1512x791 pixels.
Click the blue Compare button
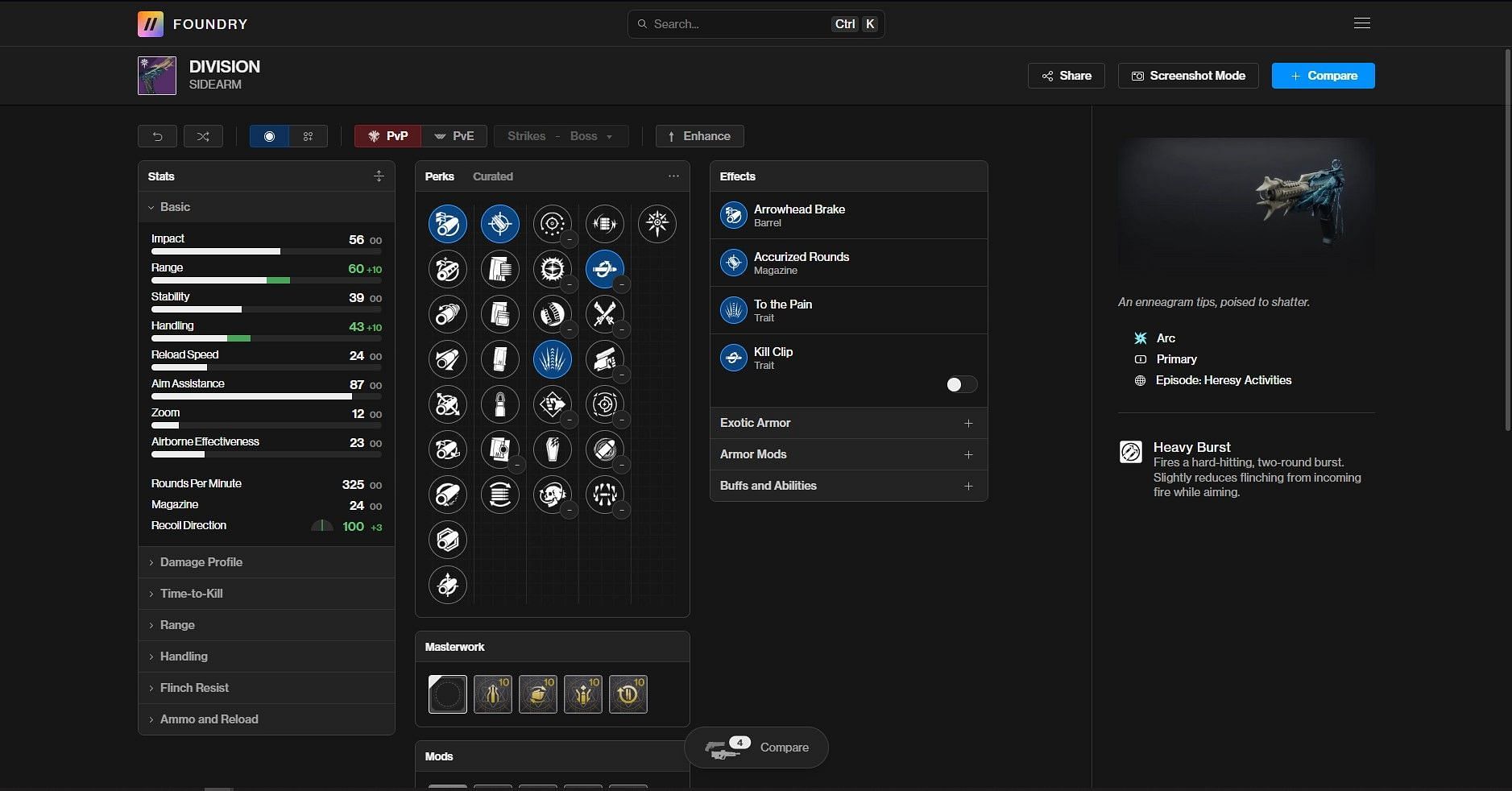click(1324, 76)
